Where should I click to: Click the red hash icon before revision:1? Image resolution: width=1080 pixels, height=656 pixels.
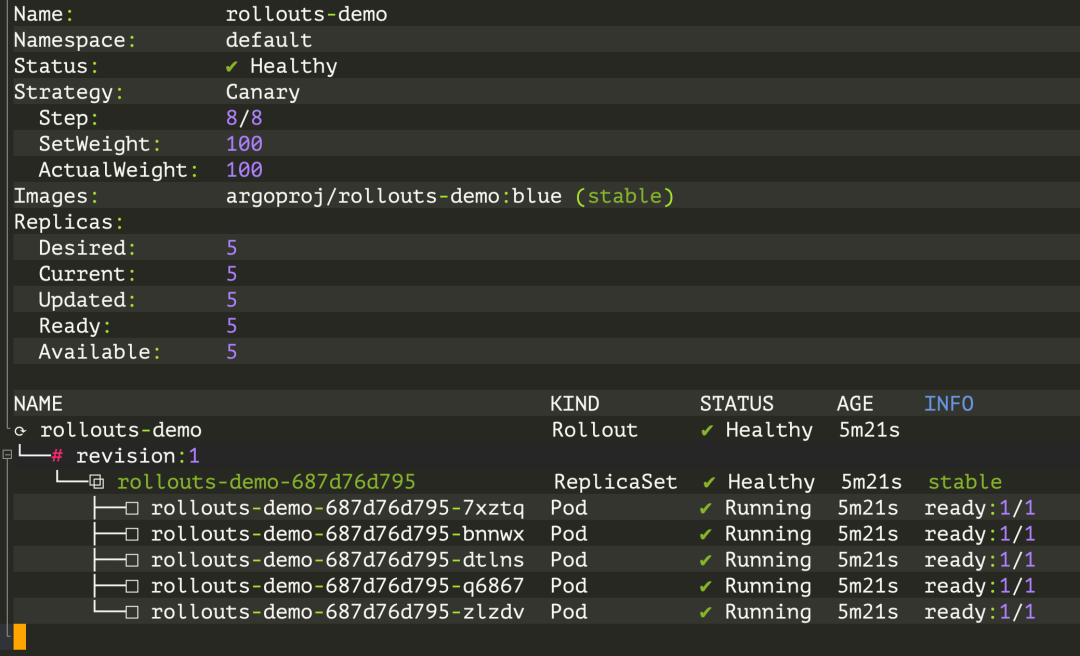coord(57,456)
